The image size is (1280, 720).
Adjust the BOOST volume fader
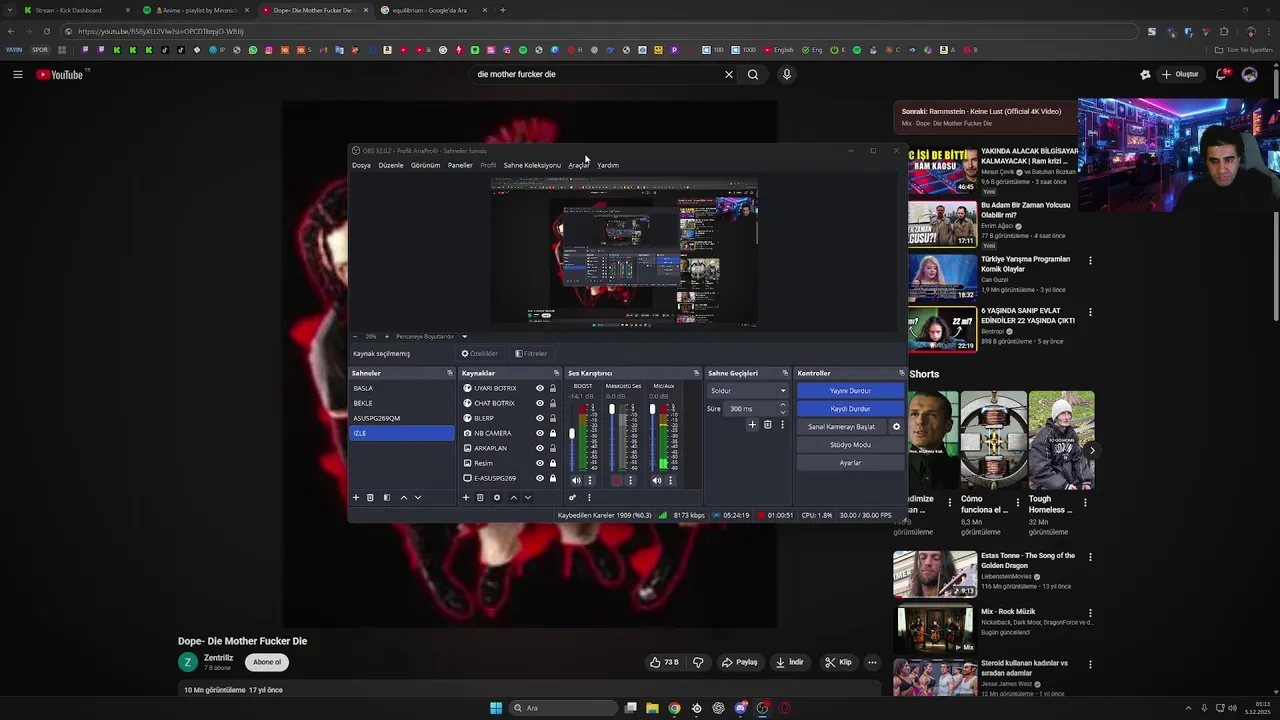(572, 434)
